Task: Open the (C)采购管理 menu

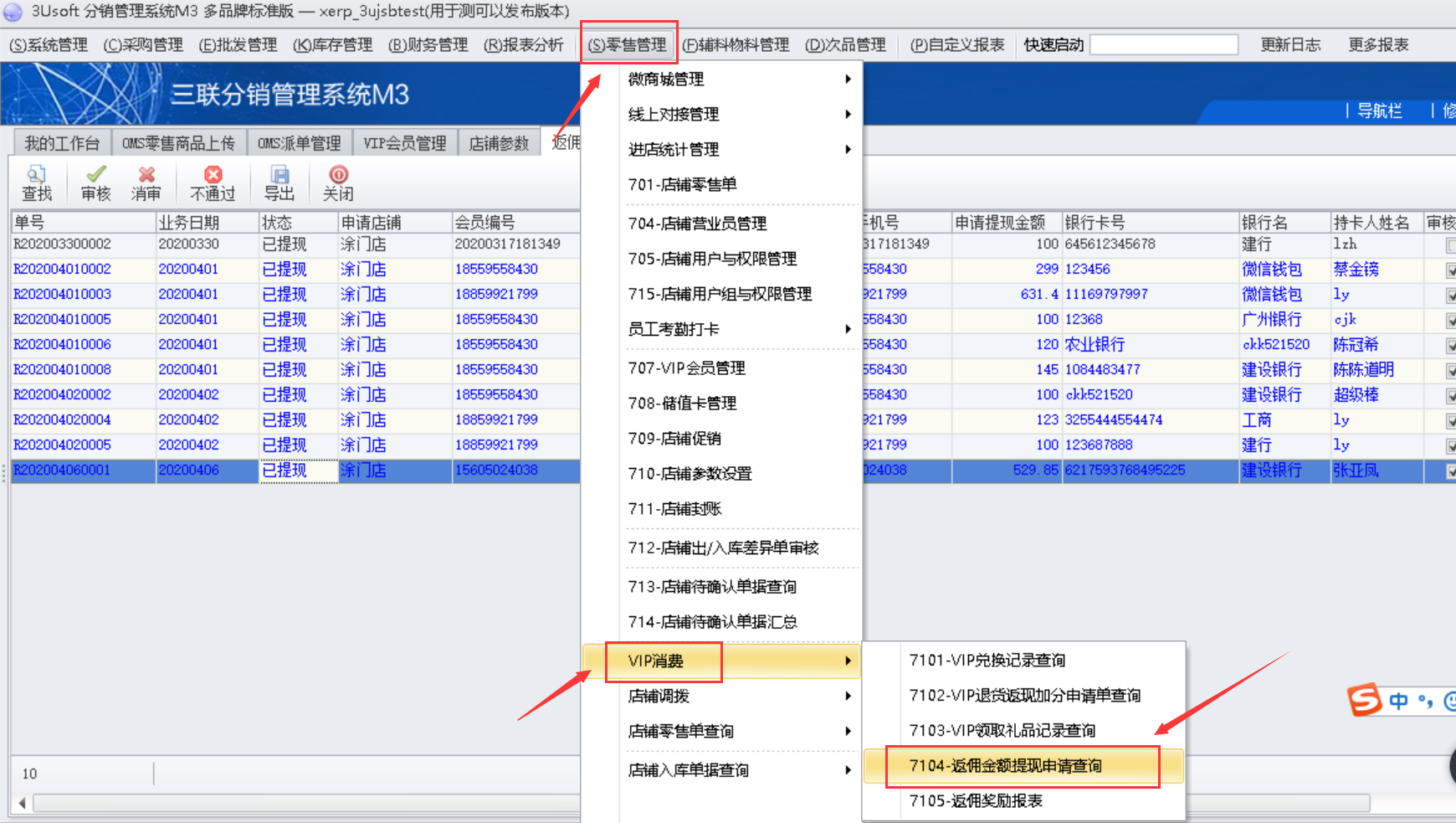Action: pyautogui.click(x=143, y=44)
